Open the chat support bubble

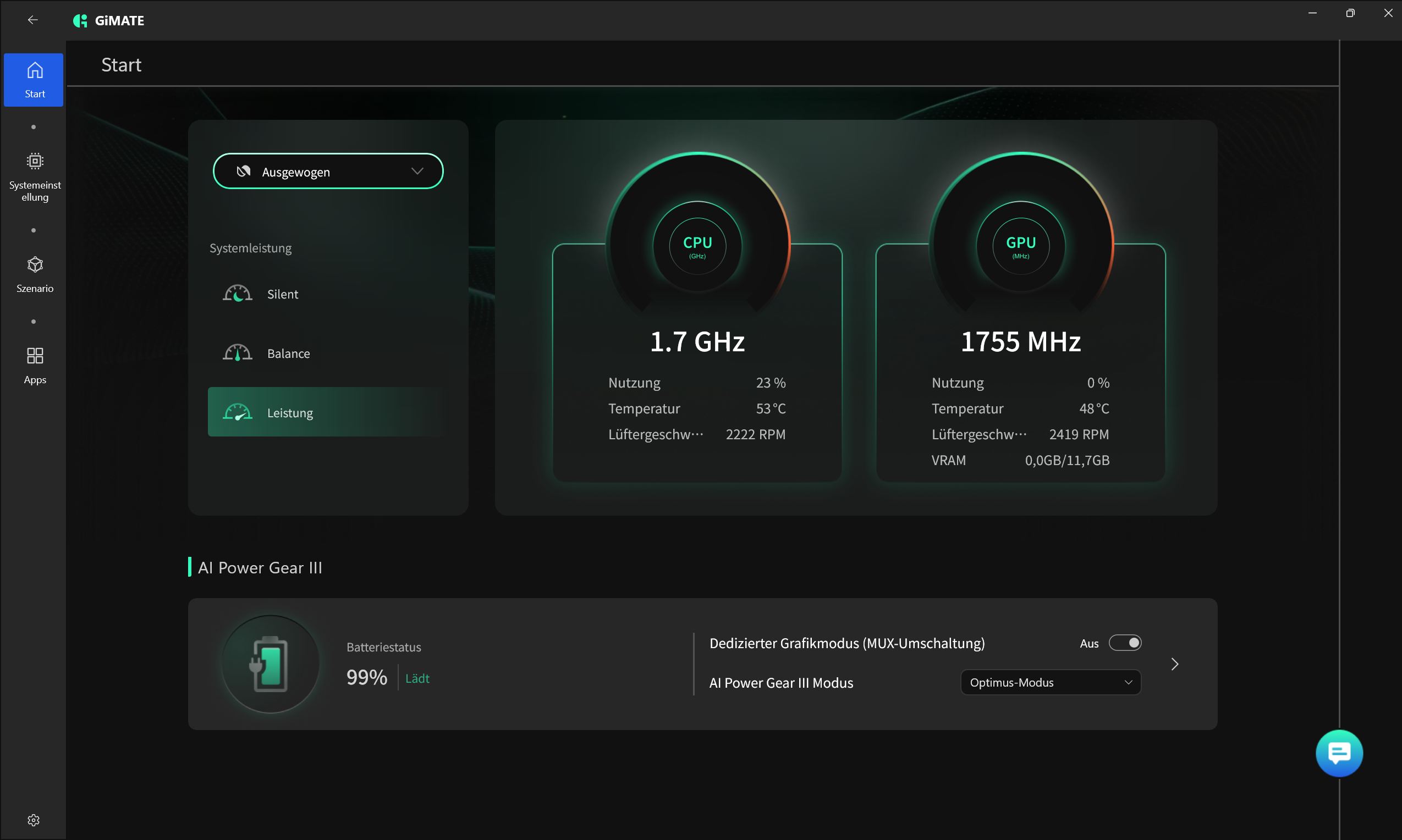click(x=1339, y=753)
